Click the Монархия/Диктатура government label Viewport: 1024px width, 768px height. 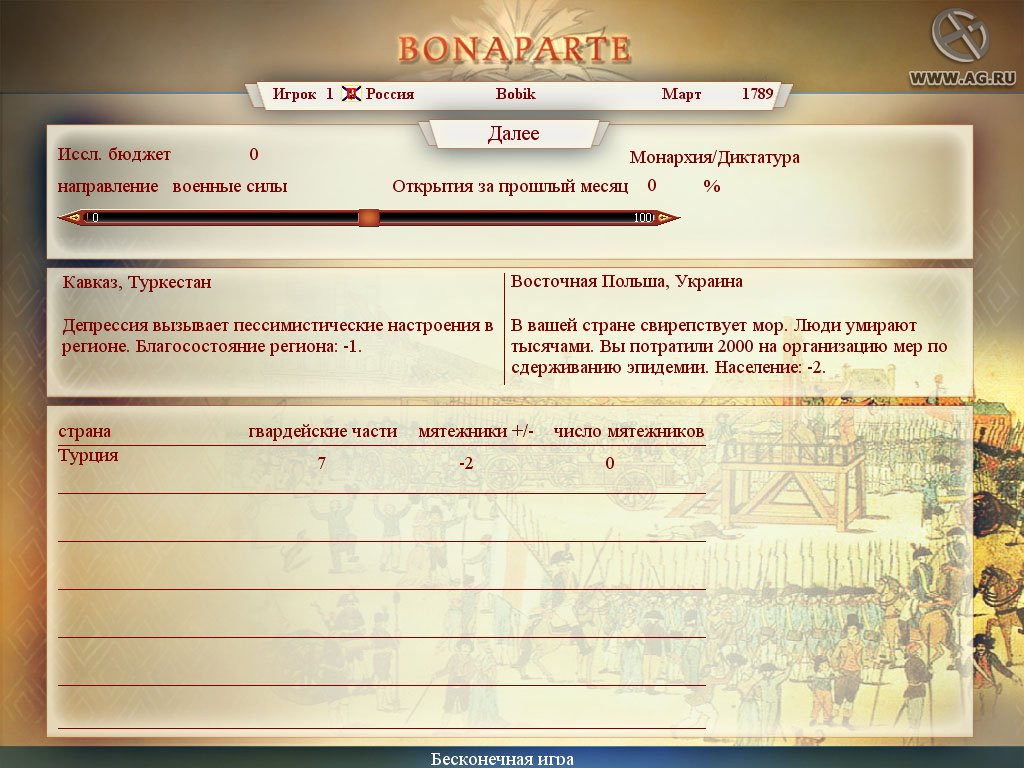[x=714, y=157]
